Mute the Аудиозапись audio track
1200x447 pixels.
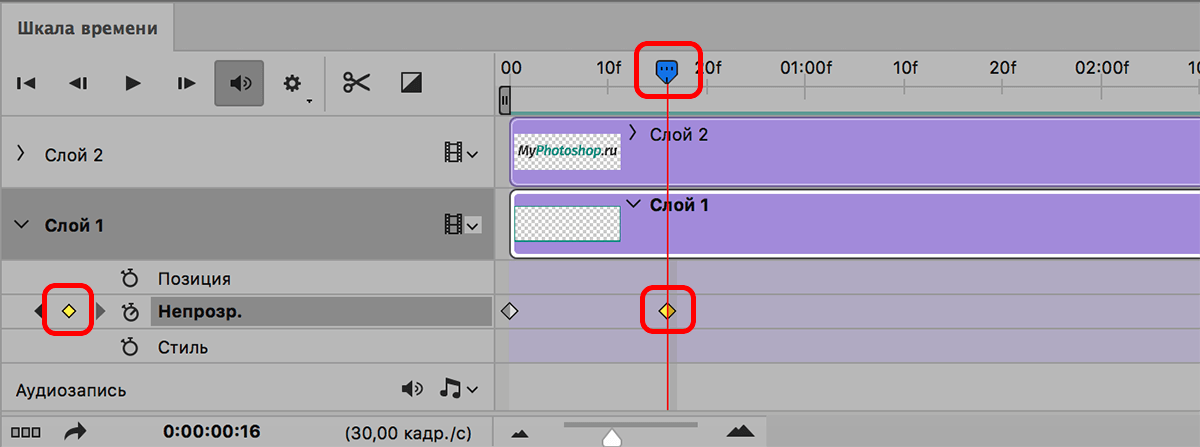[x=411, y=389]
